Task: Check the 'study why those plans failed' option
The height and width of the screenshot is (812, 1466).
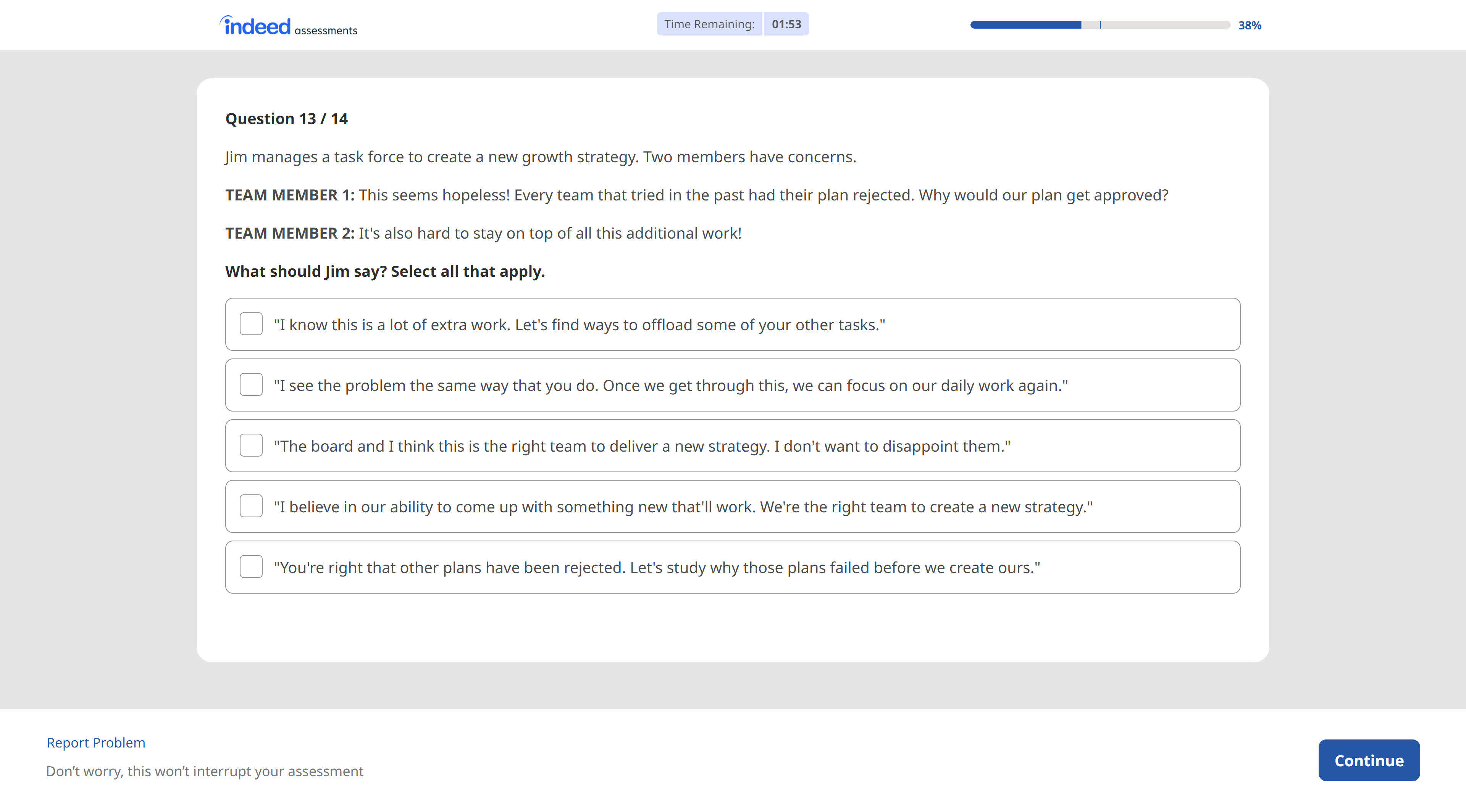Action: click(x=251, y=567)
